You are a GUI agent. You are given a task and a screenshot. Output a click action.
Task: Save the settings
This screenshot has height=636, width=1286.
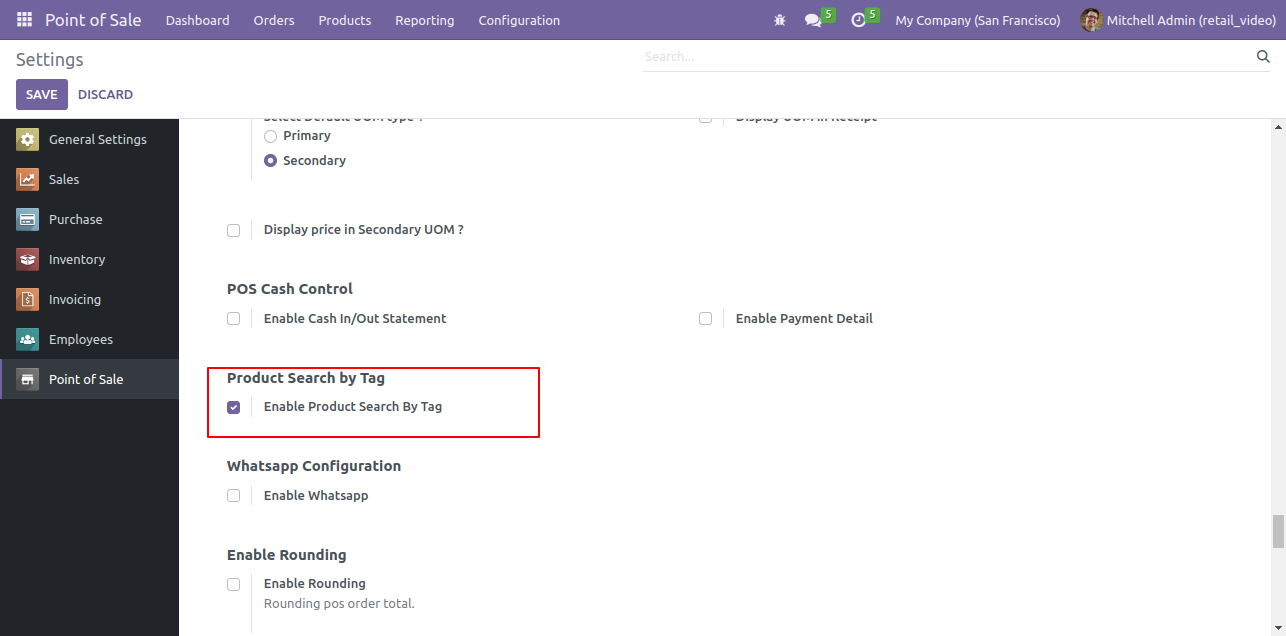click(42, 95)
